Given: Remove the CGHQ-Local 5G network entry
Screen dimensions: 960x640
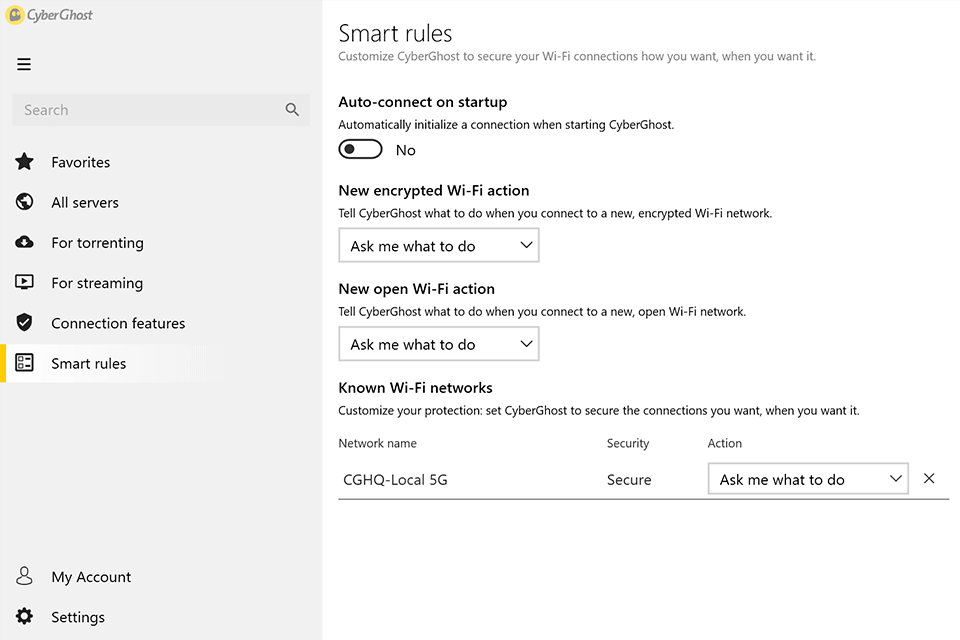Looking at the screenshot, I should (929, 479).
